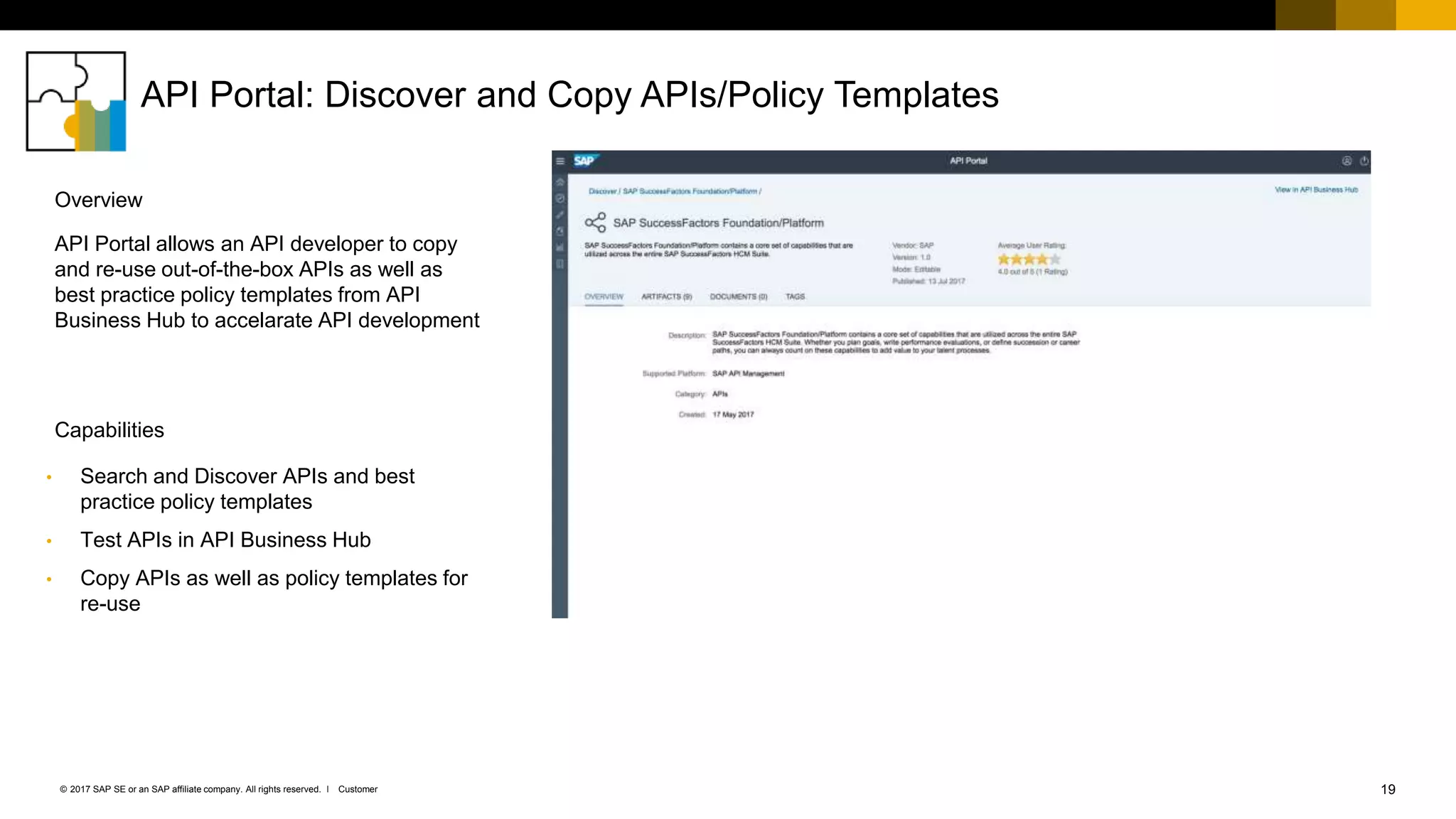
Task: Switch to the OVERVIEW tab
Action: [604, 296]
